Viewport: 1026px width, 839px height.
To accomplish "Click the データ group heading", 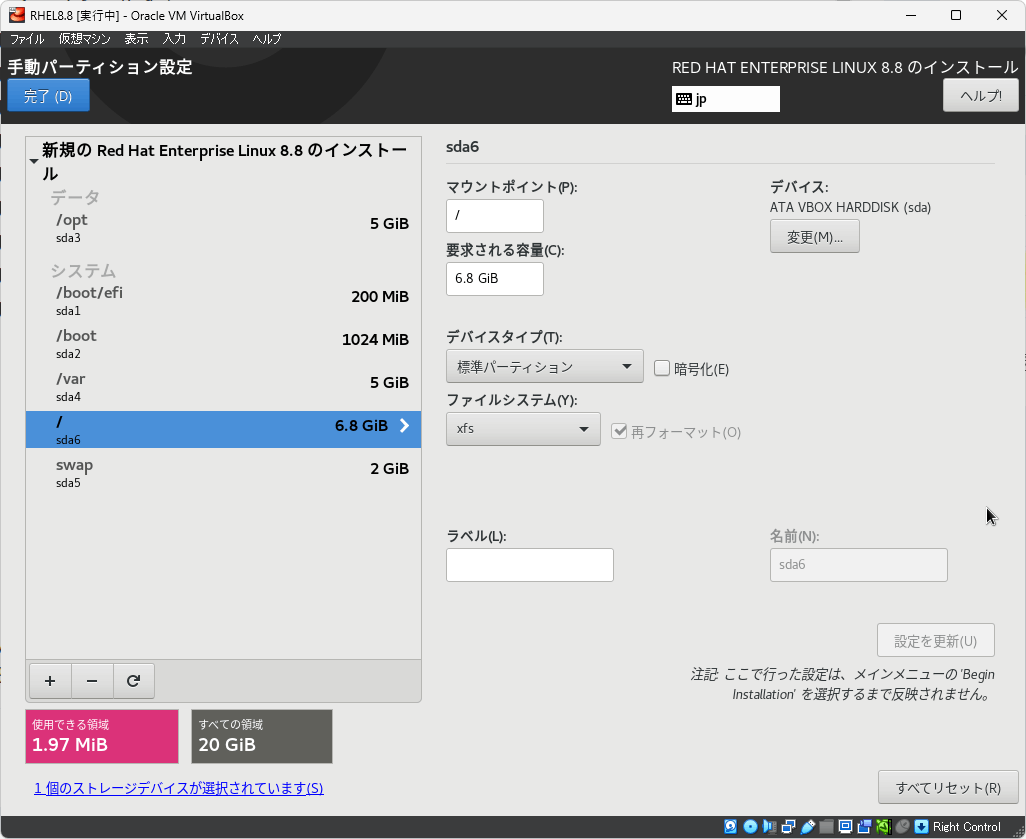I will [x=75, y=196].
